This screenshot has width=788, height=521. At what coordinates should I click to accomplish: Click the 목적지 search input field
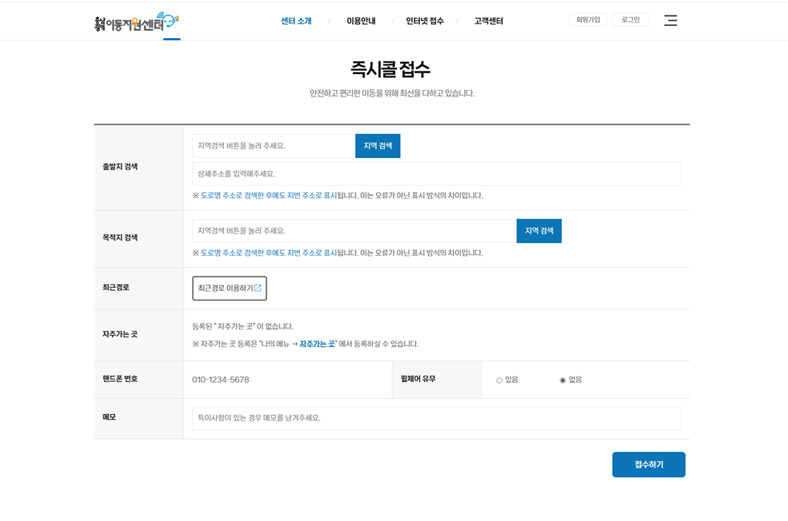pos(354,231)
